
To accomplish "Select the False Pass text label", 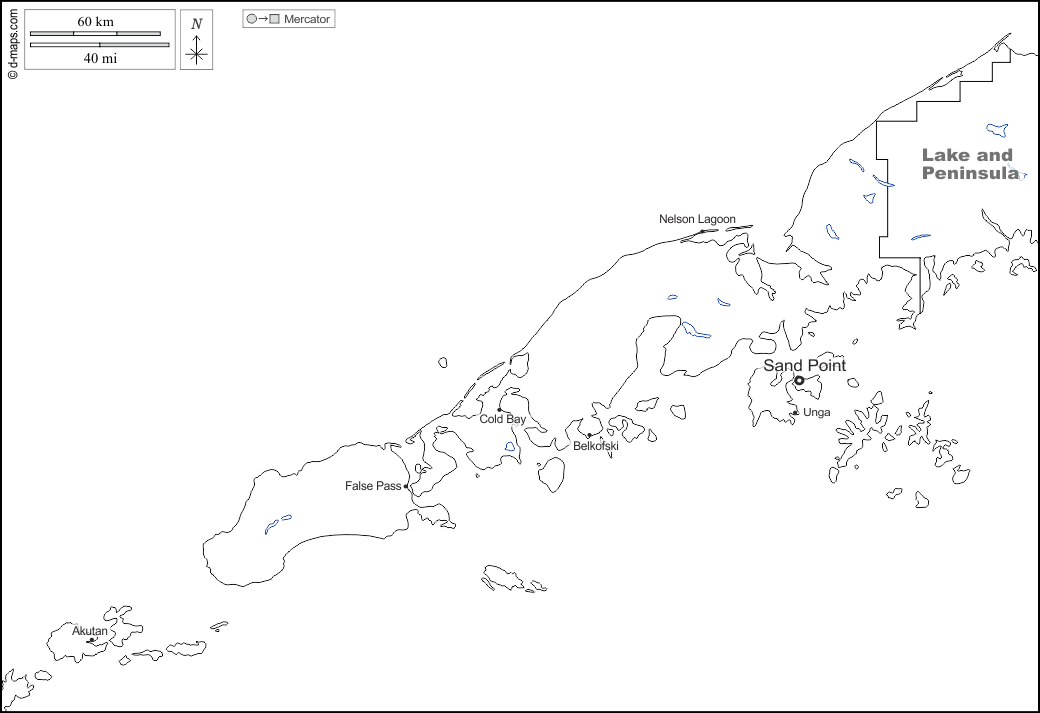I will click(x=372, y=486).
